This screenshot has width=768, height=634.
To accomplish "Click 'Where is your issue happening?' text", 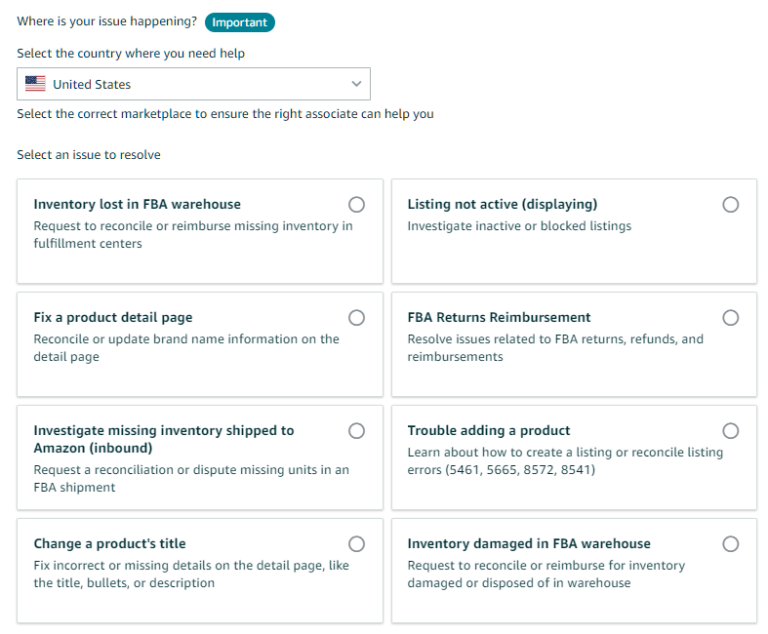I will click(x=107, y=22).
